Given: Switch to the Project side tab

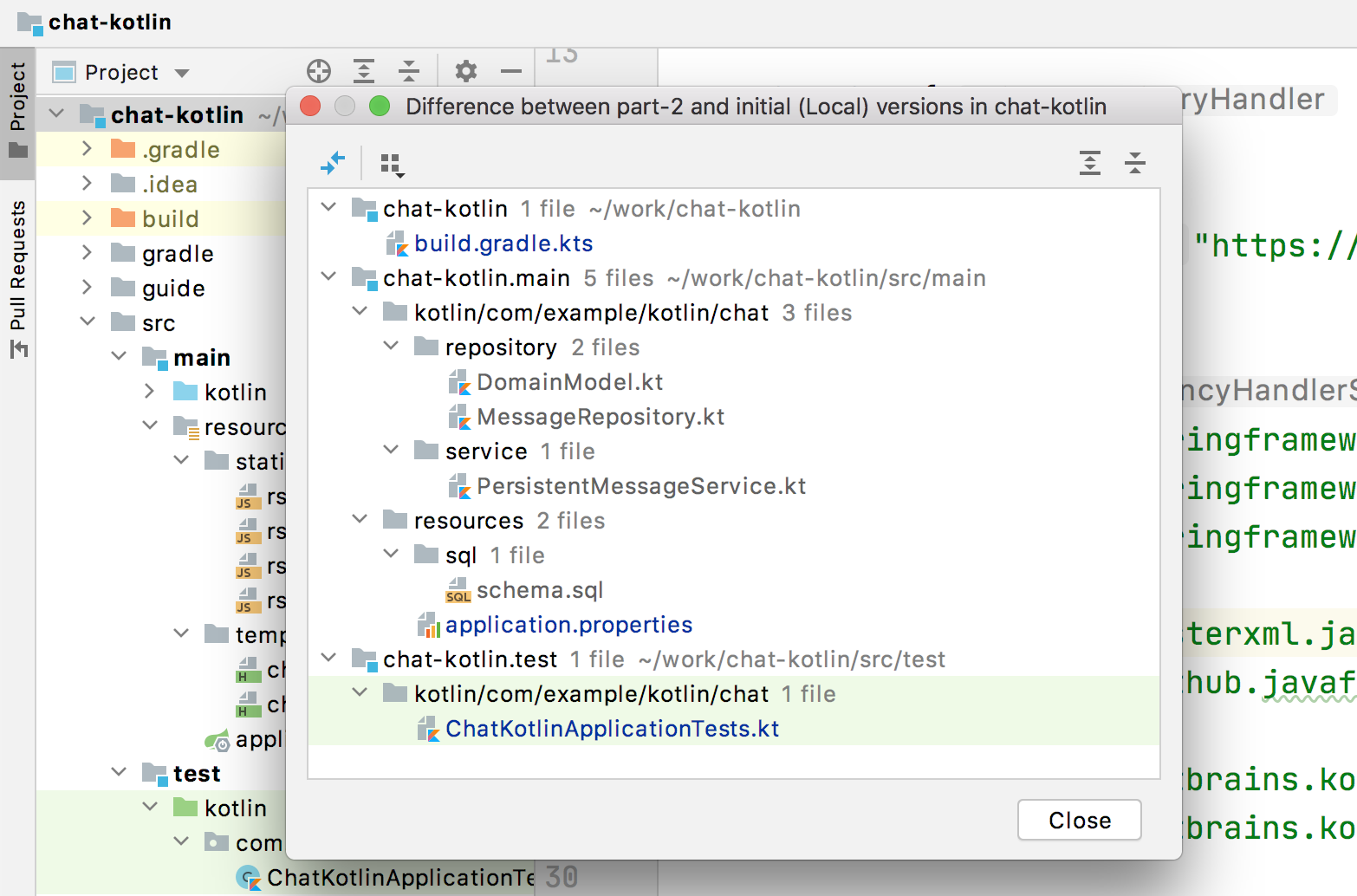Looking at the screenshot, I should pos(17,108).
